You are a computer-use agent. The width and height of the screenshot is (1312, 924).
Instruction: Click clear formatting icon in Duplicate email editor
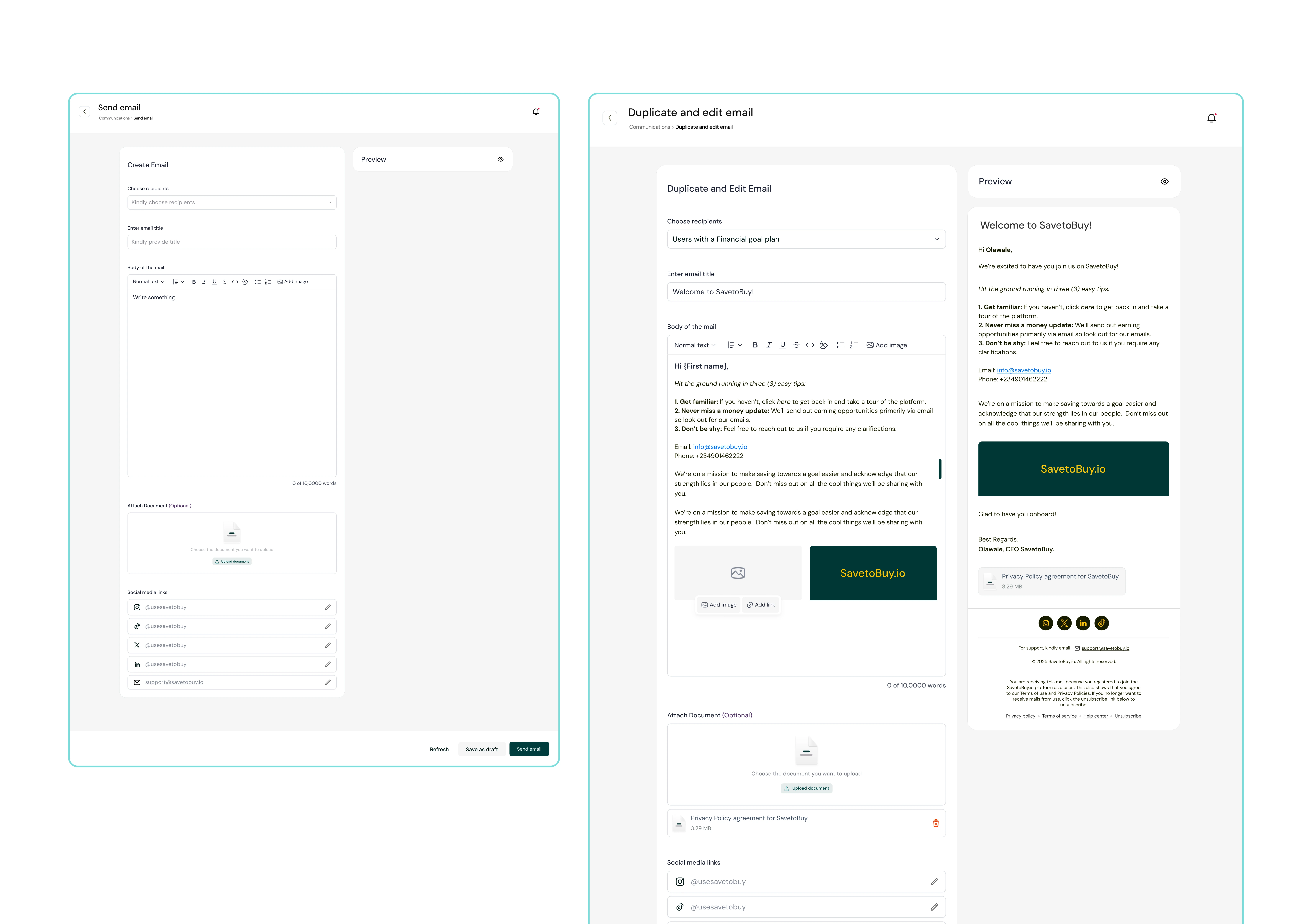[823, 345]
